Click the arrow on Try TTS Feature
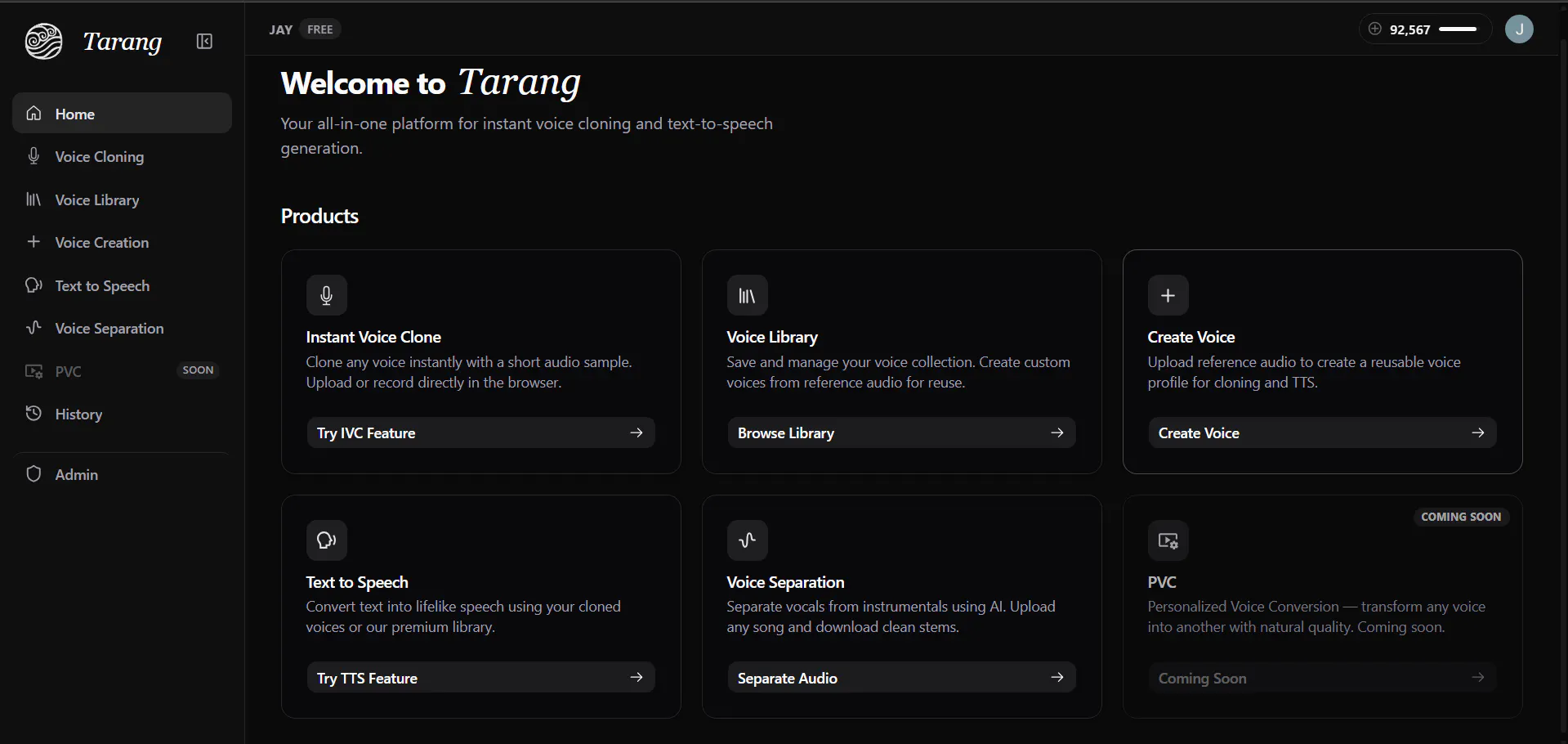This screenshot has height=744, width=1568. pos(637,678)
